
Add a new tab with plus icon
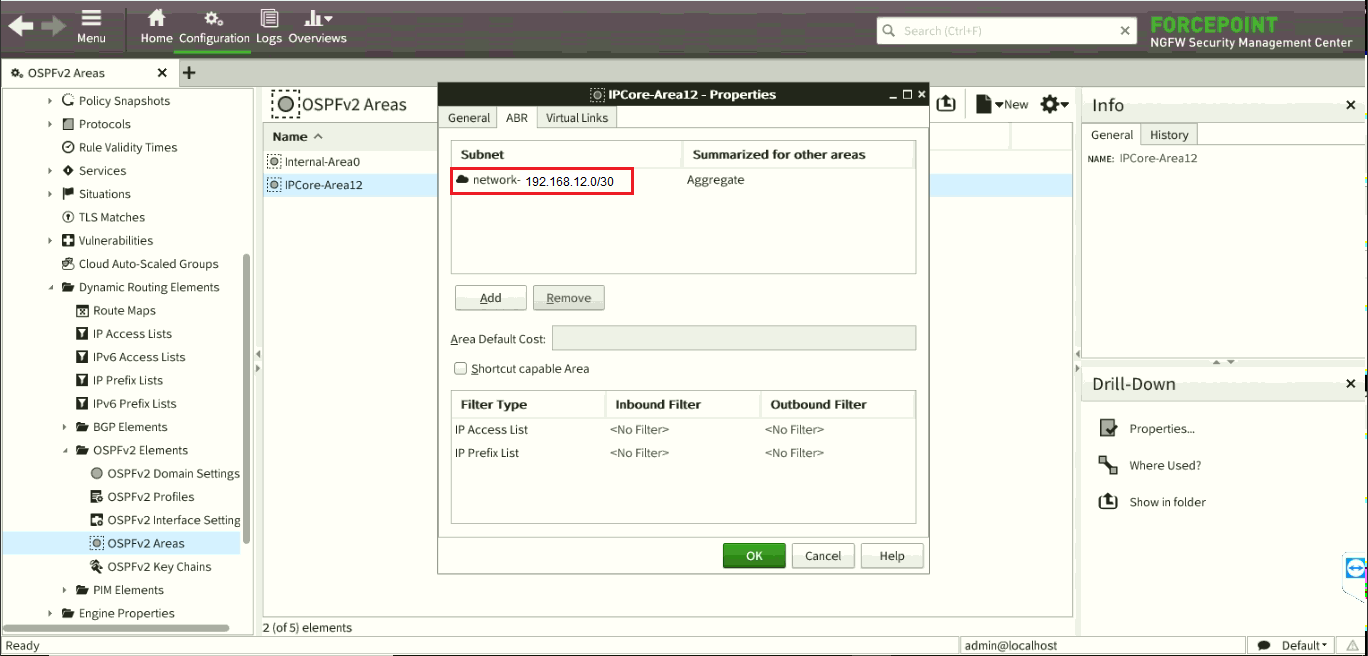pyautogui.click(x=189, y=73)
